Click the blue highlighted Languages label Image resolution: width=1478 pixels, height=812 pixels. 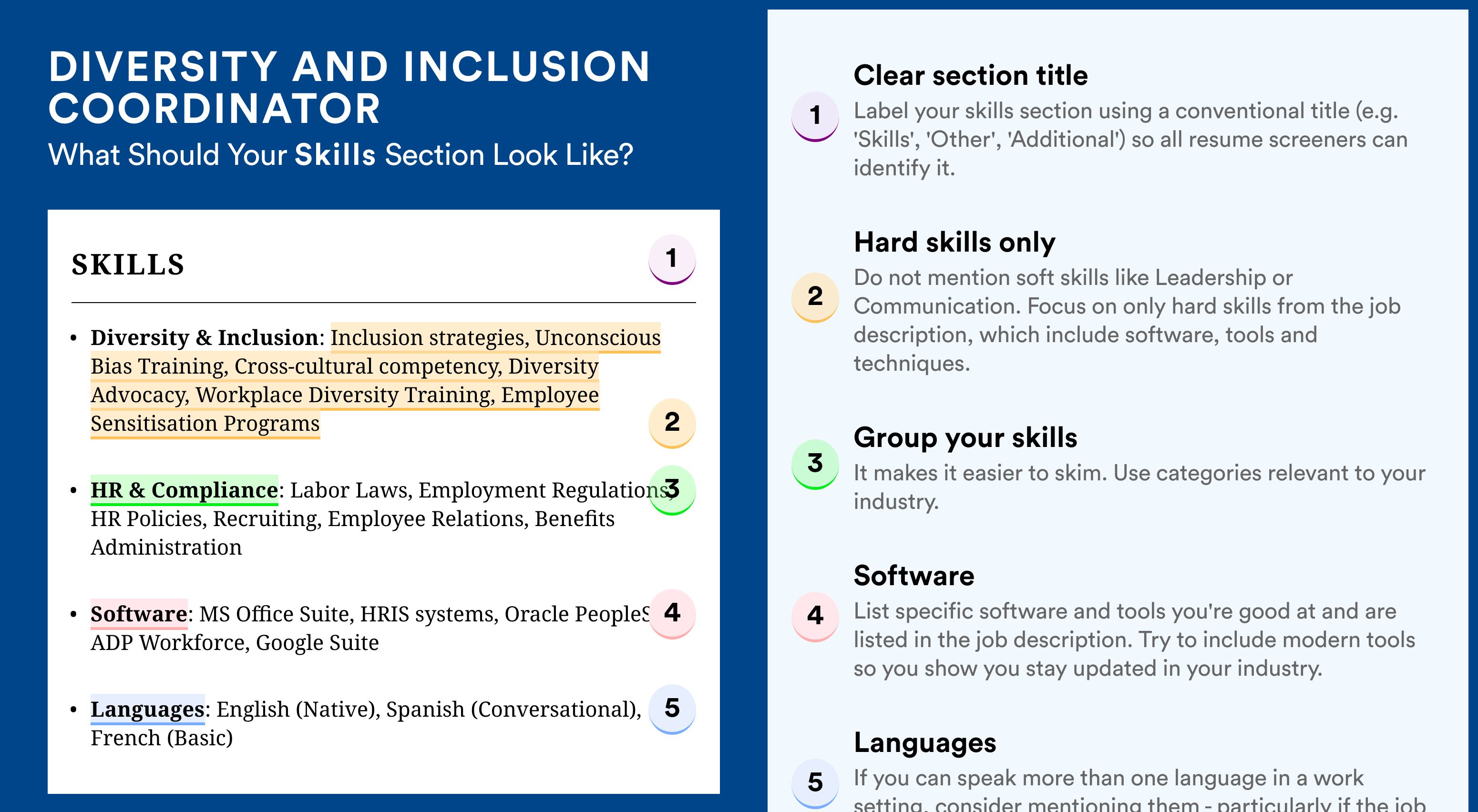147,710
